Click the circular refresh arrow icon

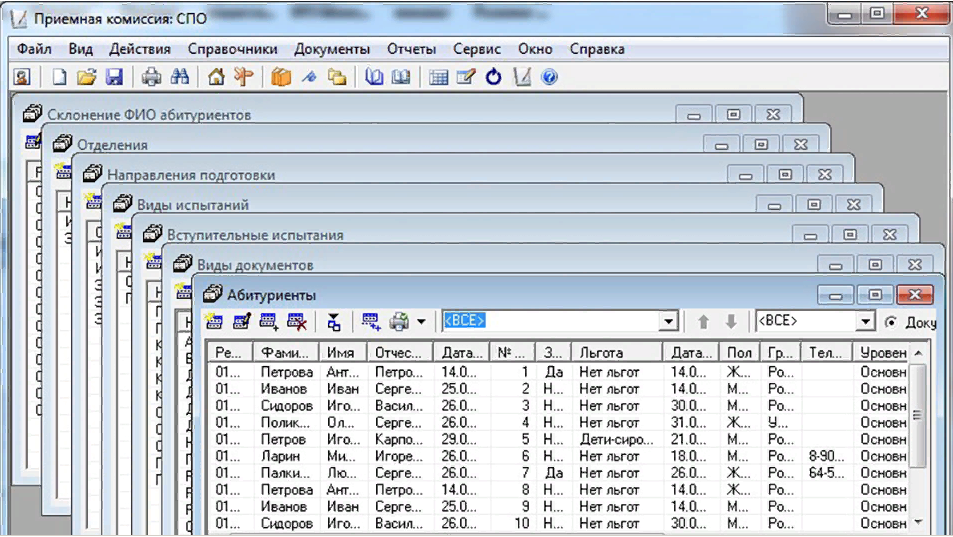(493, 77)
